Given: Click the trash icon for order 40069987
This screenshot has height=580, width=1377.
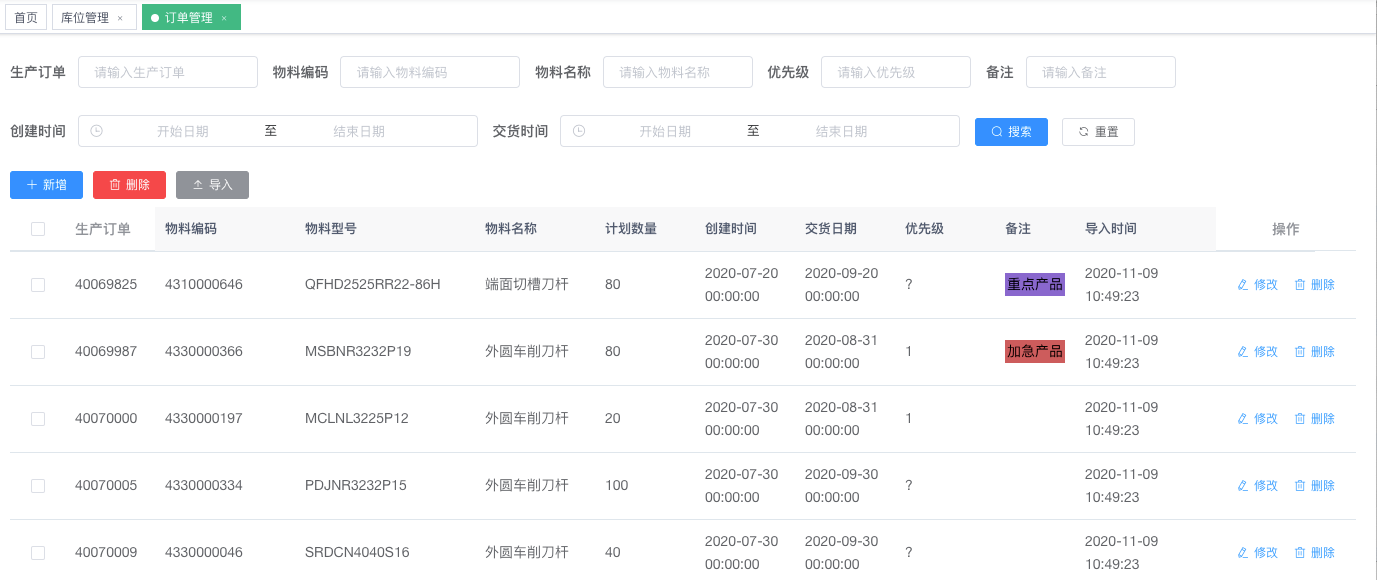Looking at the screenshot, I should tap(1300, 352).
